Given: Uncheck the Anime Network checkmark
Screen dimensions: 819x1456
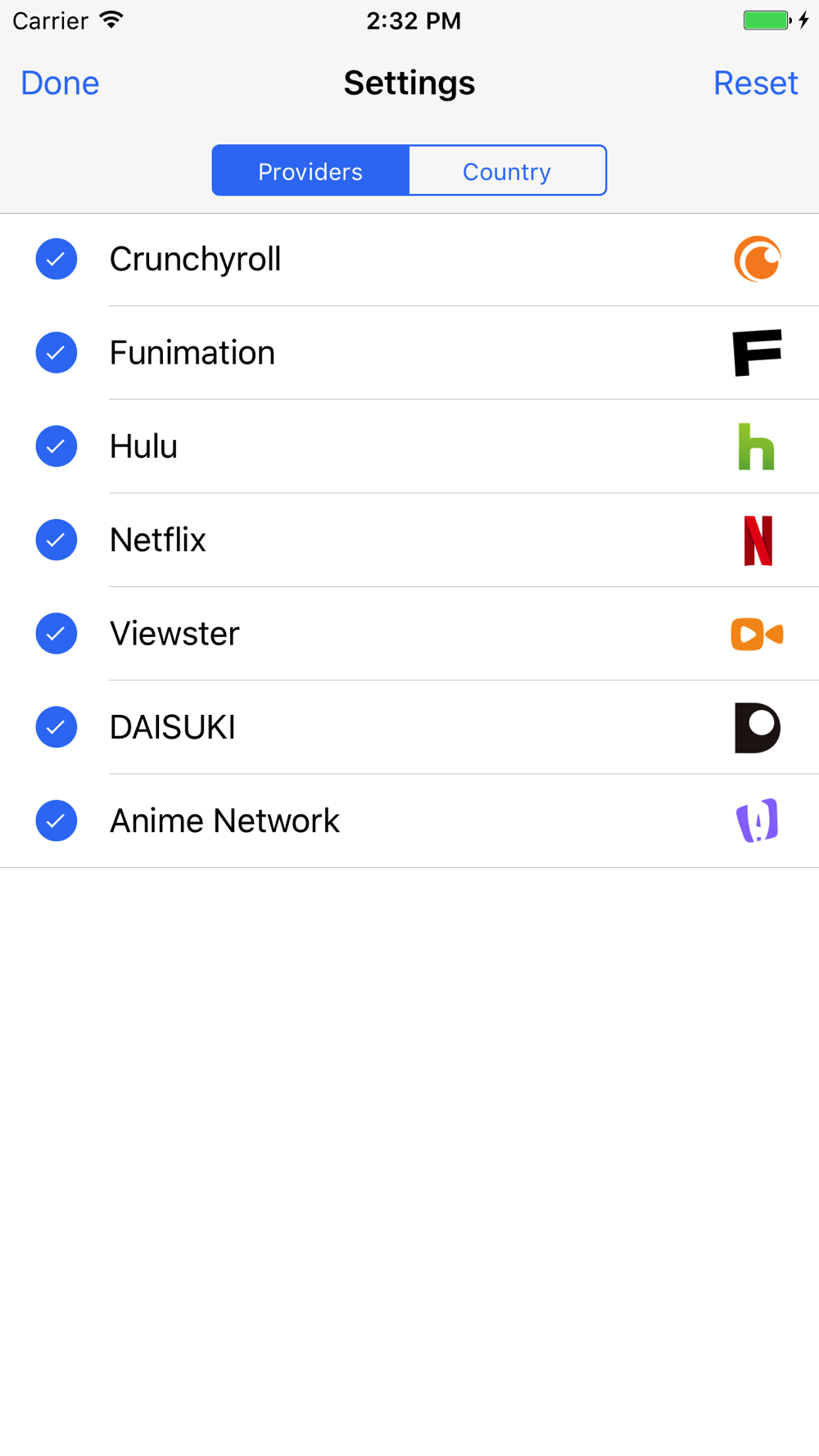Looking at the screenshot, I should pyautogui.click(x=57, y=821).
